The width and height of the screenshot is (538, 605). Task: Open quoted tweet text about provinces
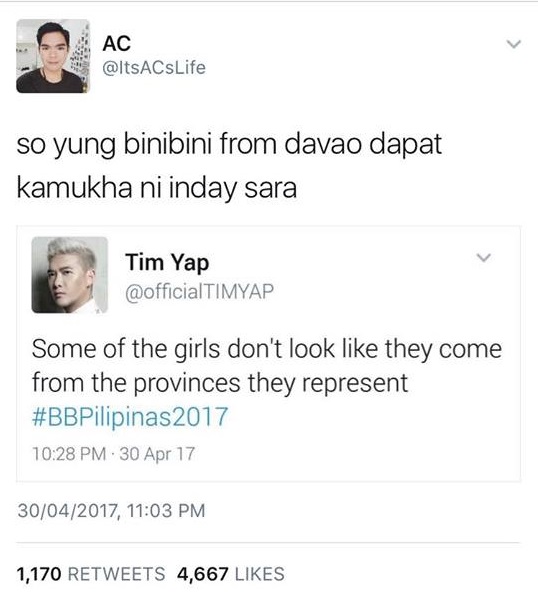[267, 366]
